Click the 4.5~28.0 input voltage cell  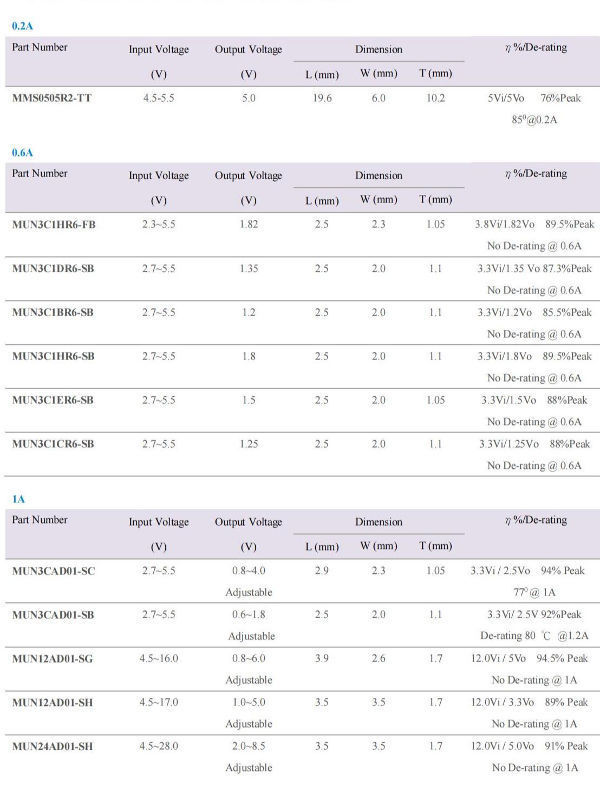click(x=158, y=746)
